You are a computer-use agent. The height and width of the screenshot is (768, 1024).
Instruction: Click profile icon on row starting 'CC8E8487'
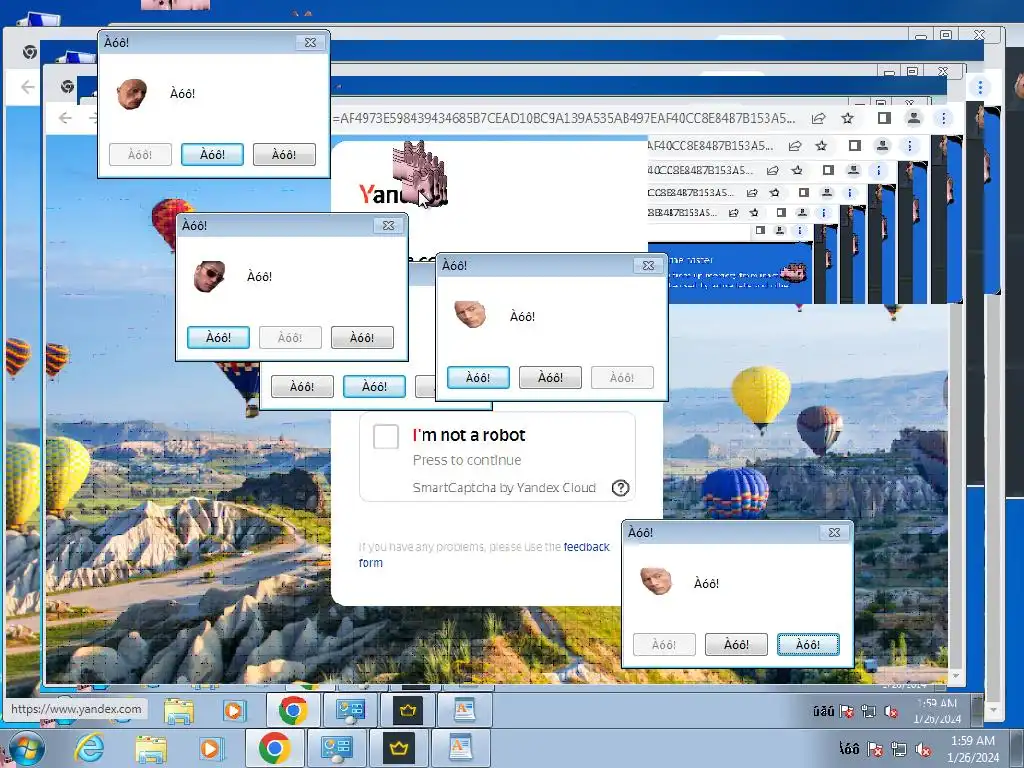[827, 193]
